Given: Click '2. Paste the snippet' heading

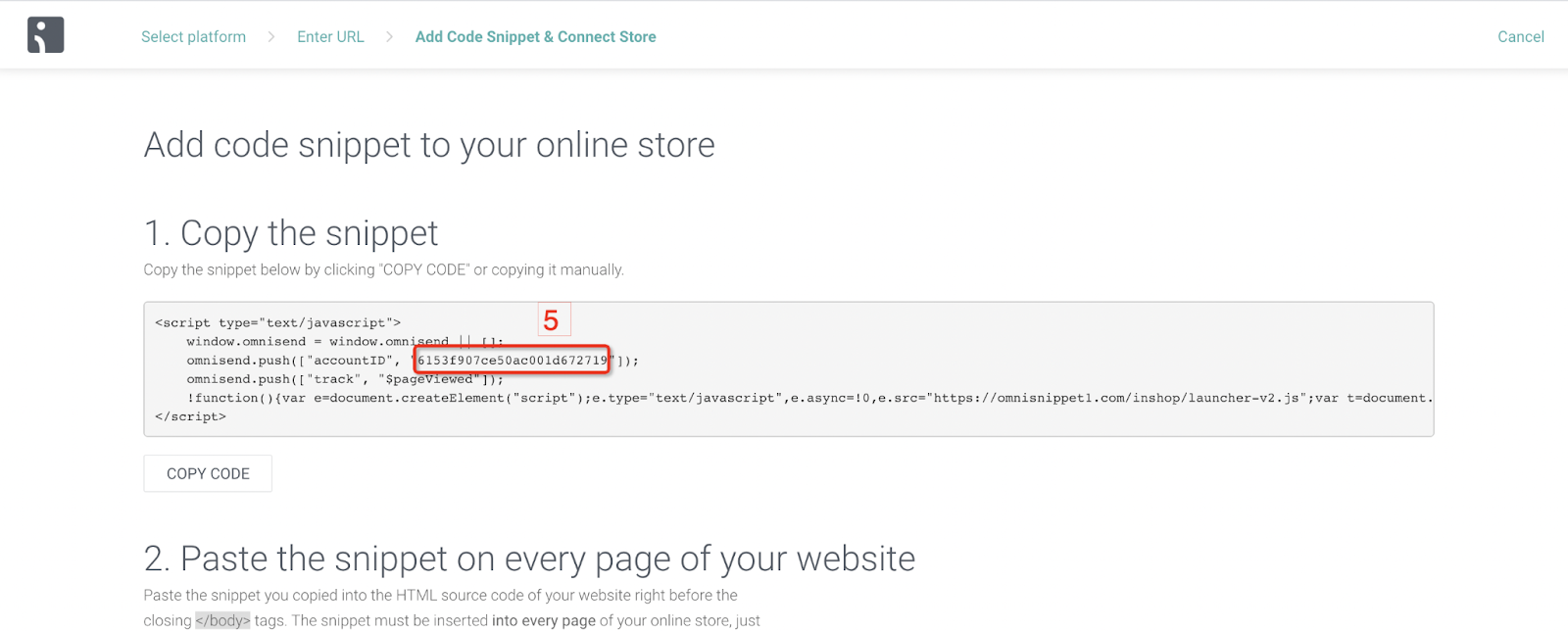Looking at the screenshot, I should pyautogui.click(x=529, y=558).
